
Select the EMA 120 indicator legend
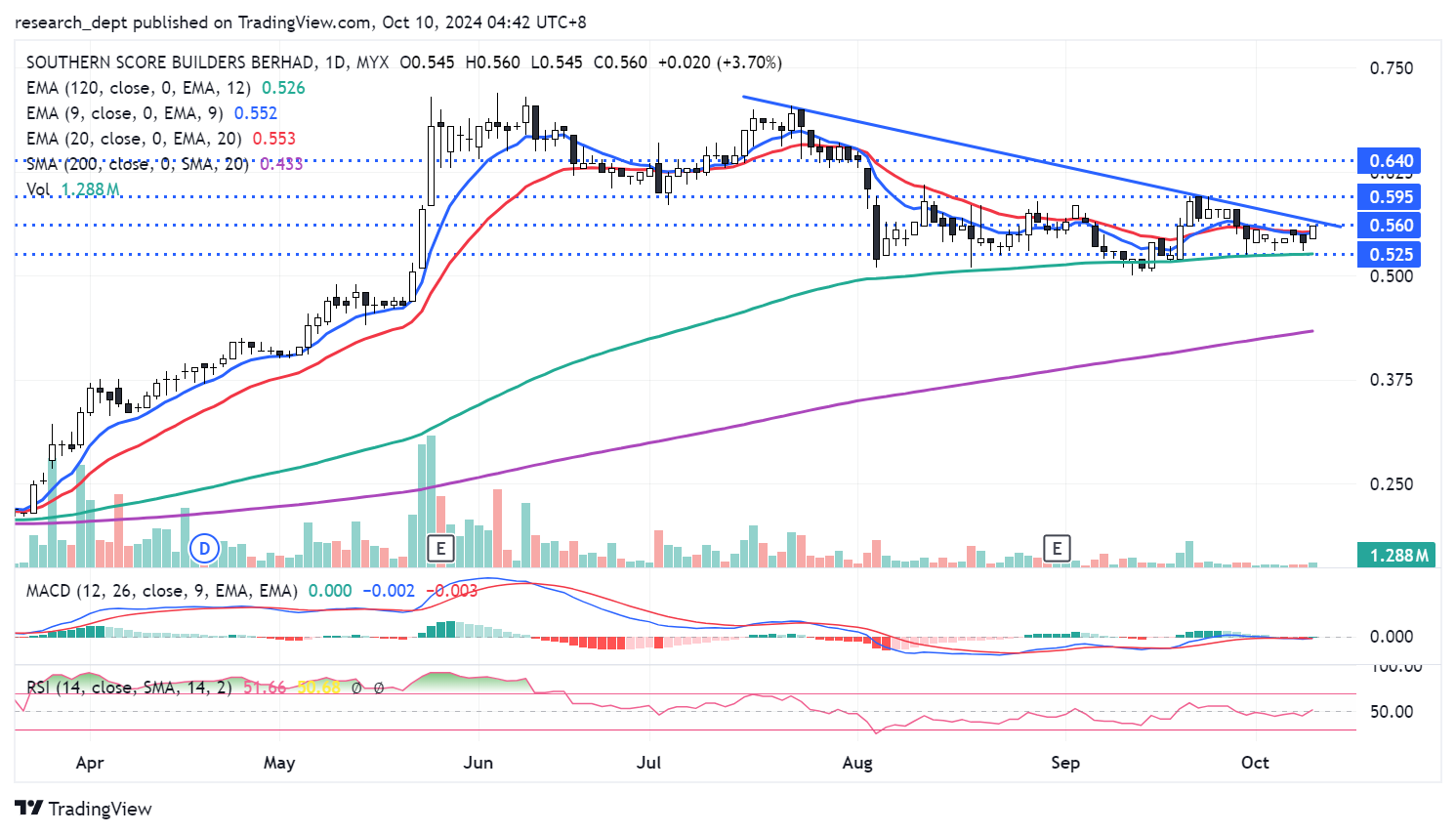138,88
